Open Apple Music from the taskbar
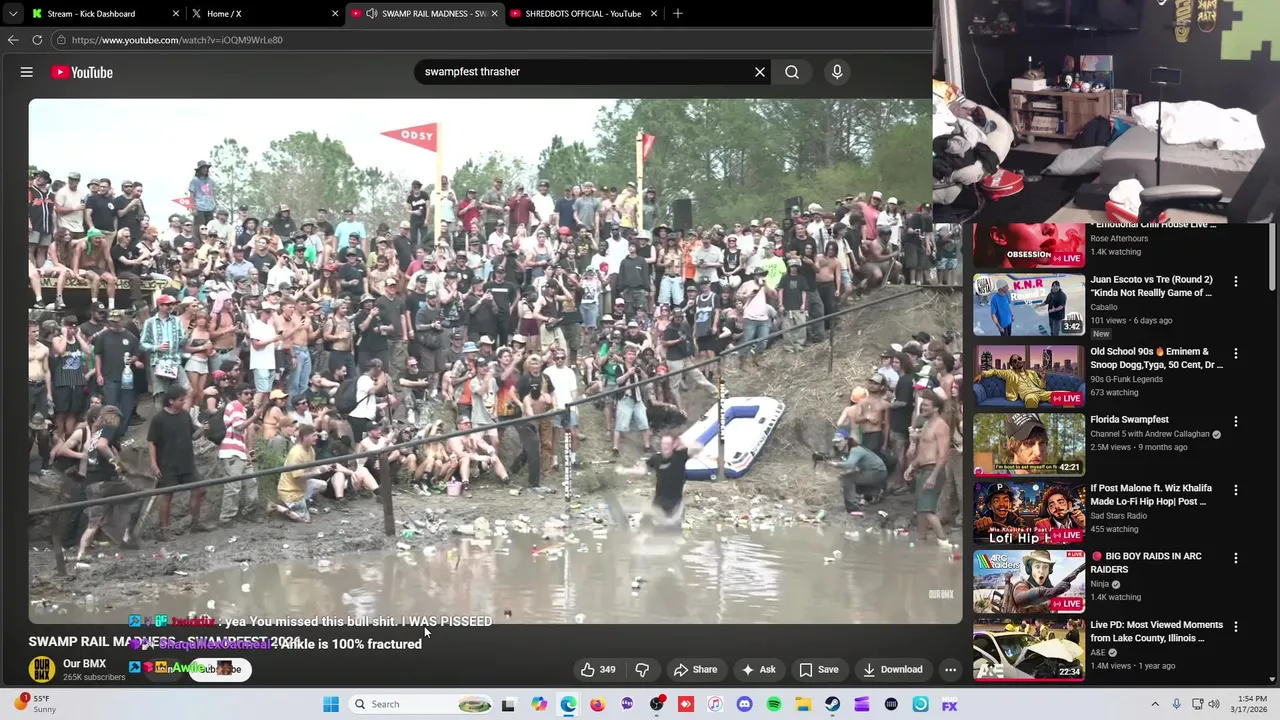 point(715,704)
